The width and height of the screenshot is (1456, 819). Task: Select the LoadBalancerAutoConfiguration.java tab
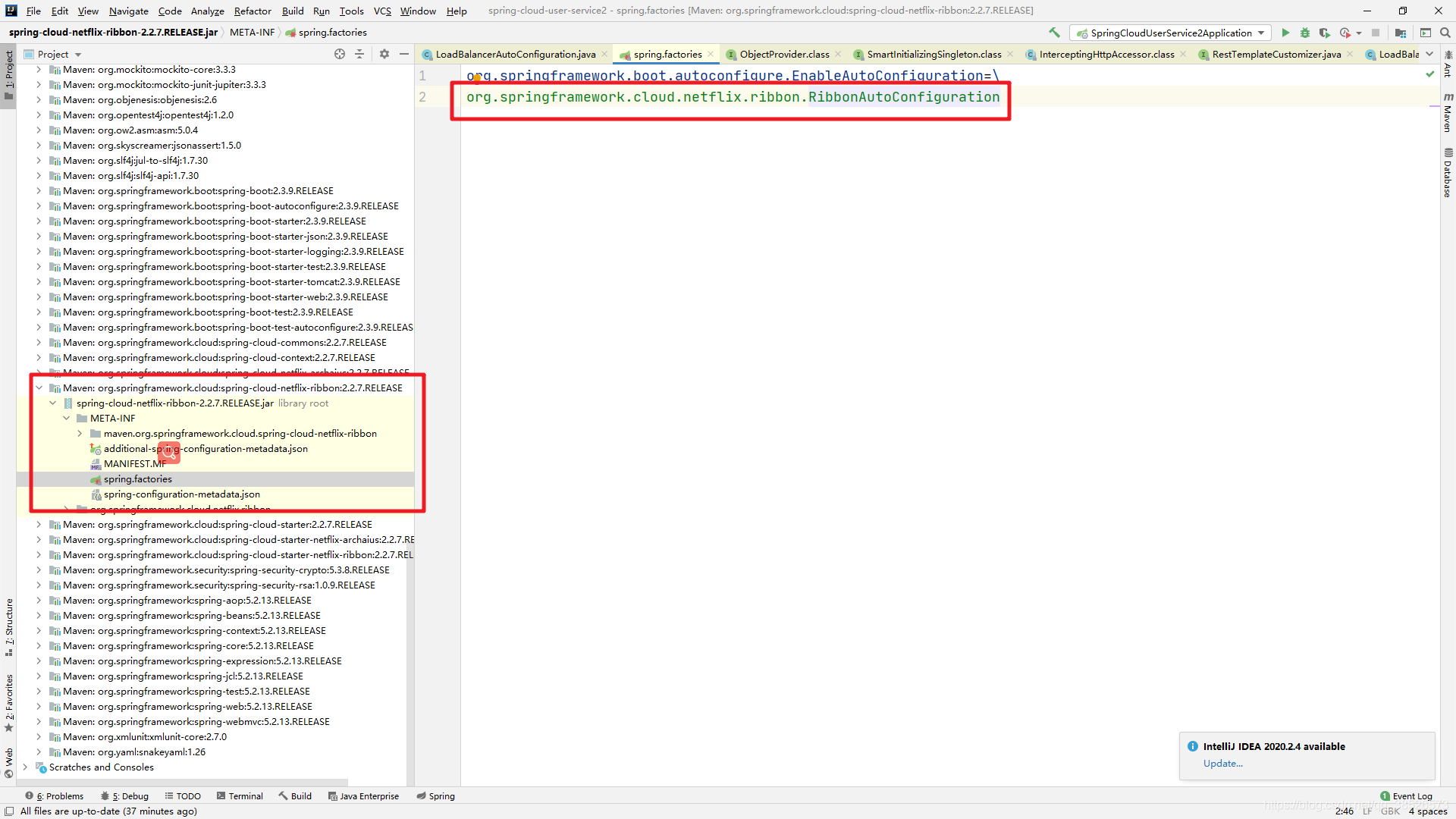coord(510,54)
